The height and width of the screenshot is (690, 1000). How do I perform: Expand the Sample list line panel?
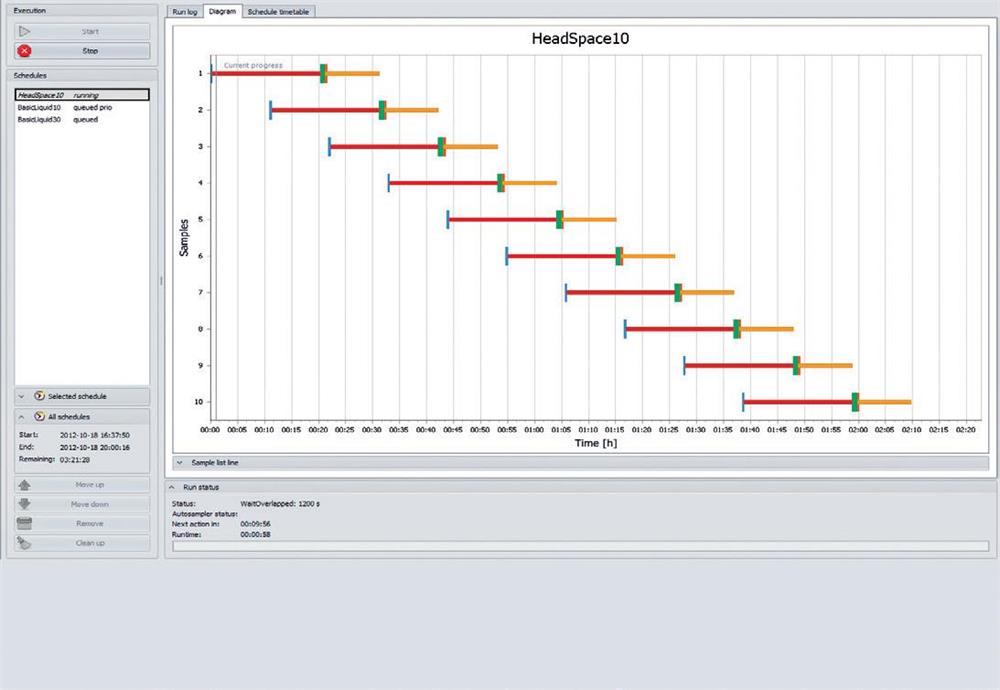pyautogui.click(x=178, y=463)
